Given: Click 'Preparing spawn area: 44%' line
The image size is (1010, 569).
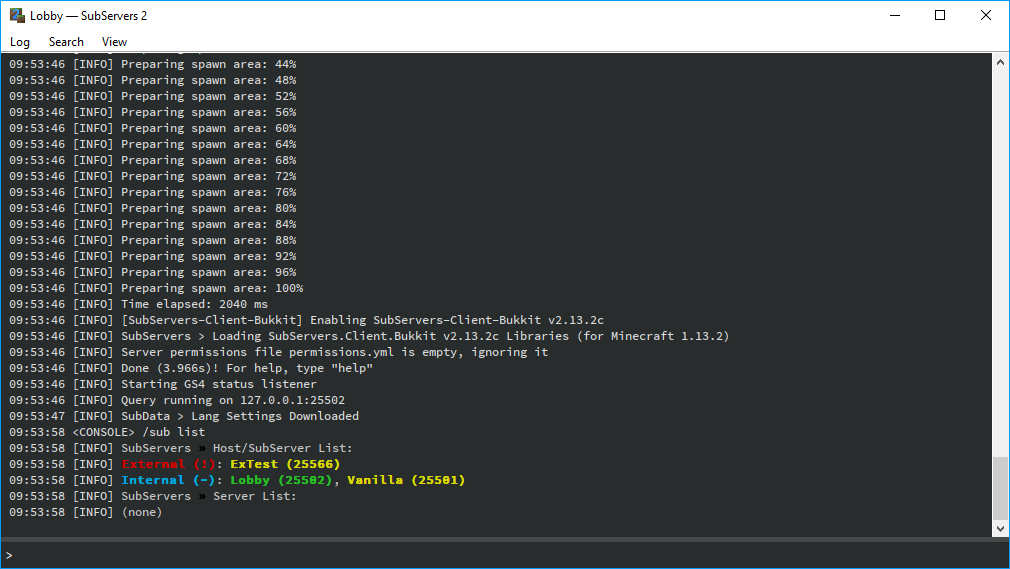Looking at the screenshot, I should (153, 64).
